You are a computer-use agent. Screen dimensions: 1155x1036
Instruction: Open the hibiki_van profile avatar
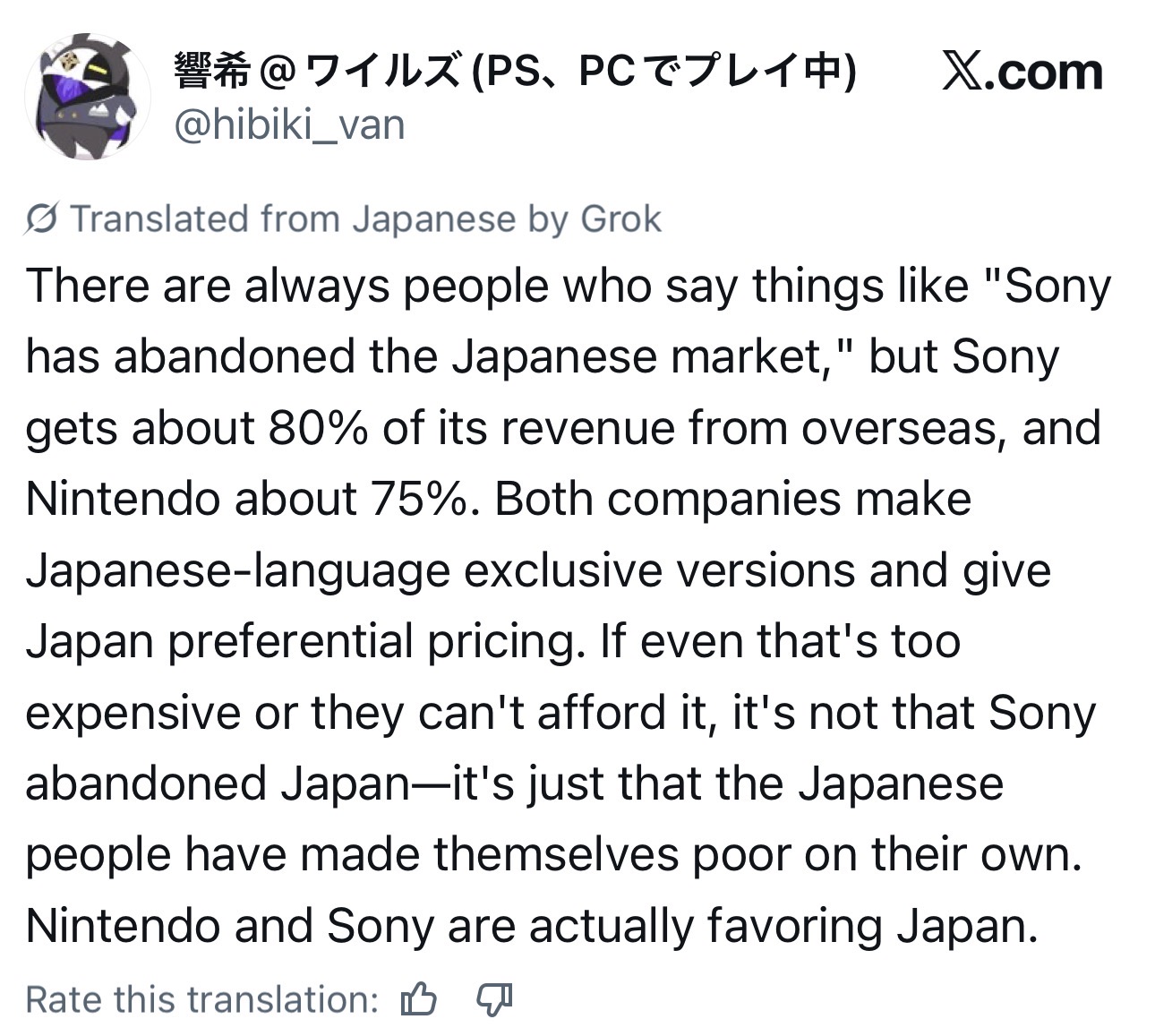[88, 97]
